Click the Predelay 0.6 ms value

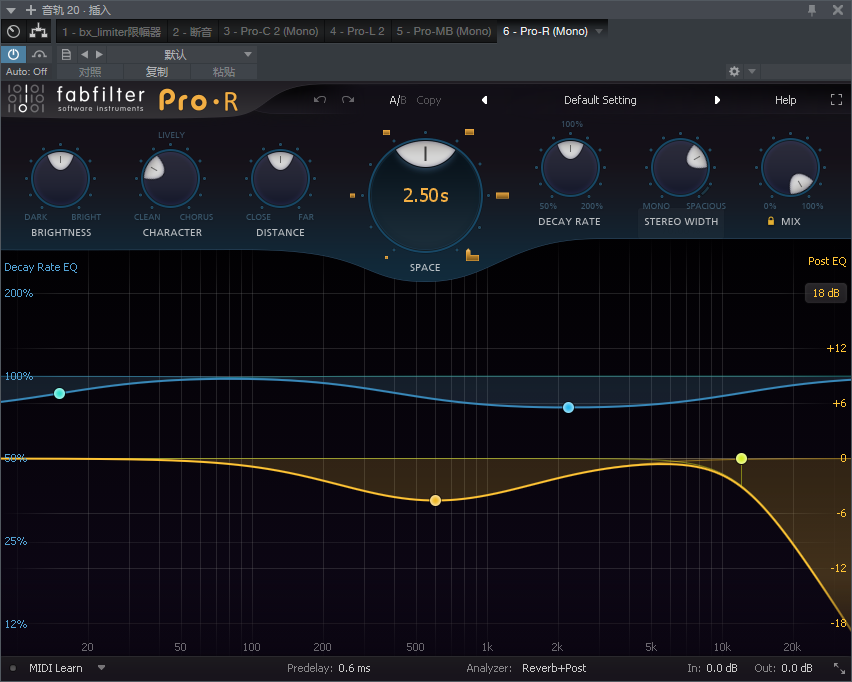coord(354,668)
